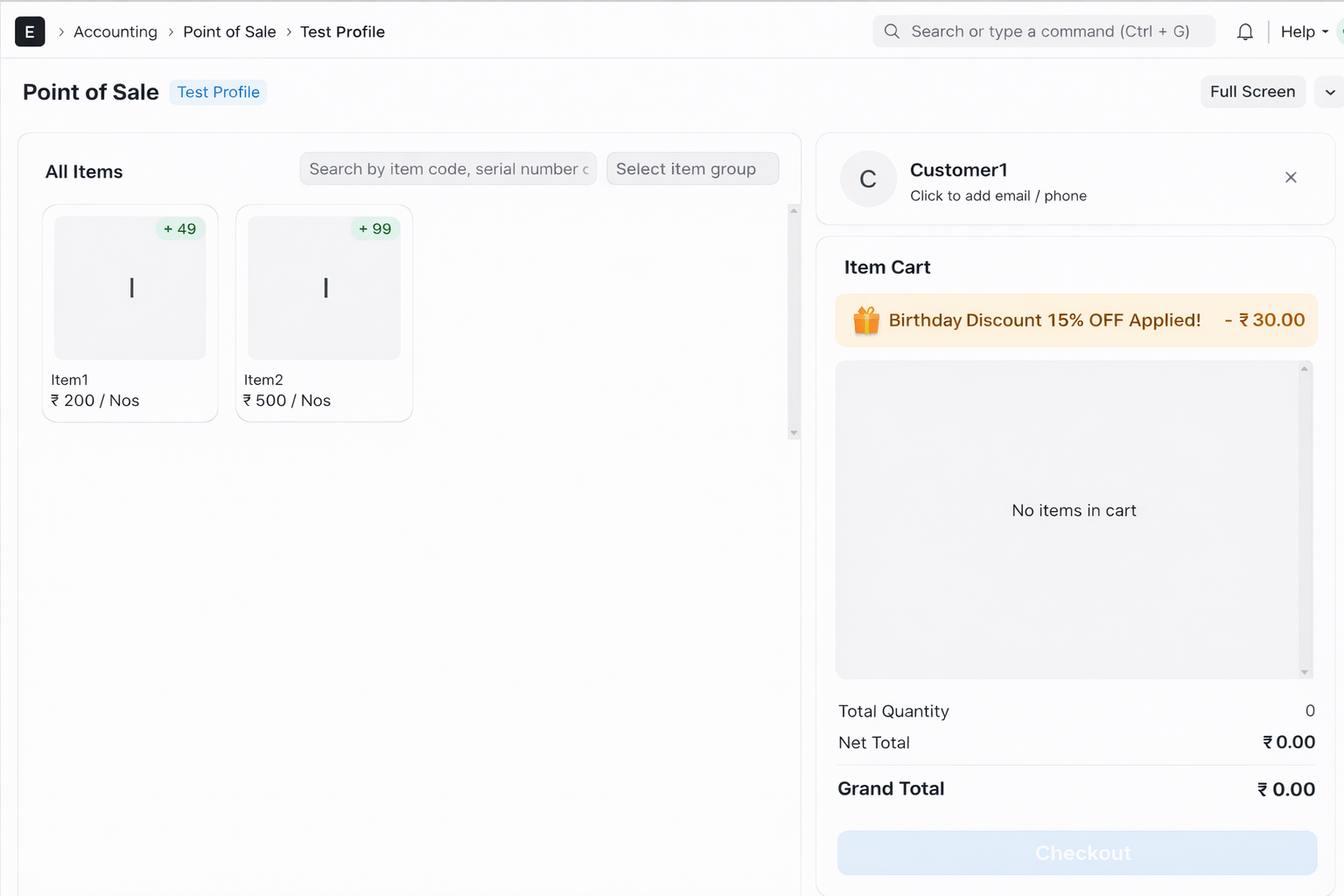Add Item2 to the cart
The height and width of the screenshot is (896, 1344).
tap(324, 313)
